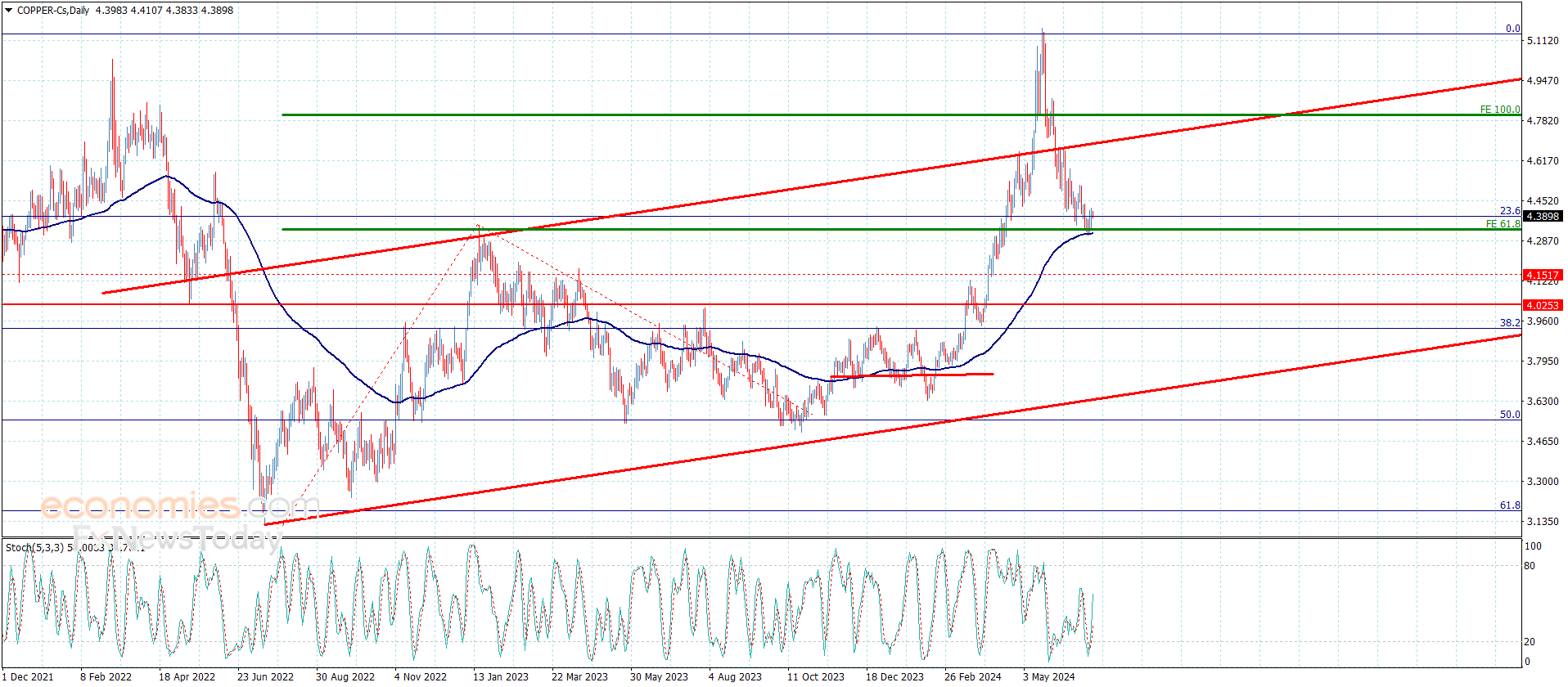Image resolution: width=1568 pixels, height=687 pixels.
Task: Select the 4.4107 high value in the header
Action: [146, 11]
